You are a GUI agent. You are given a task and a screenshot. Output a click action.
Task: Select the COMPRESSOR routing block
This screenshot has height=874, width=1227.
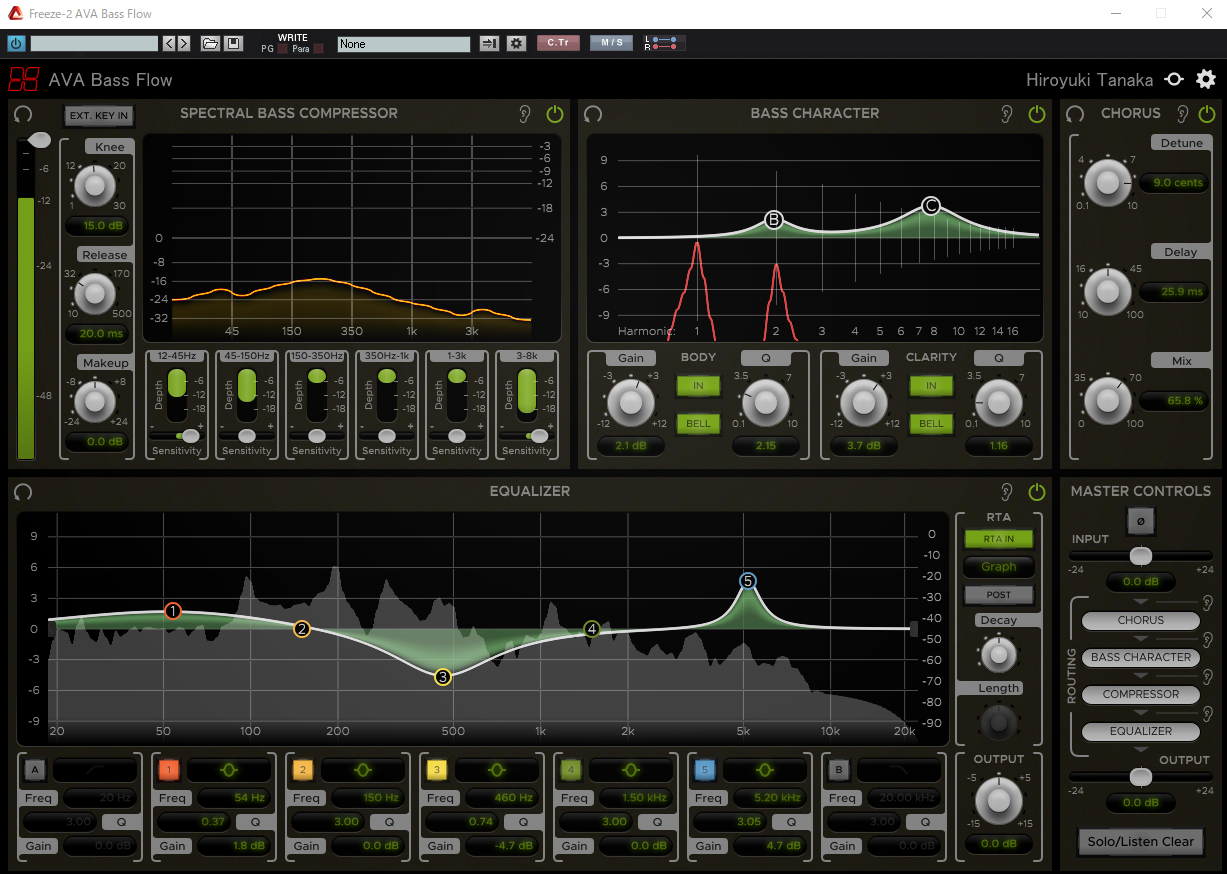pos(1140,694)
